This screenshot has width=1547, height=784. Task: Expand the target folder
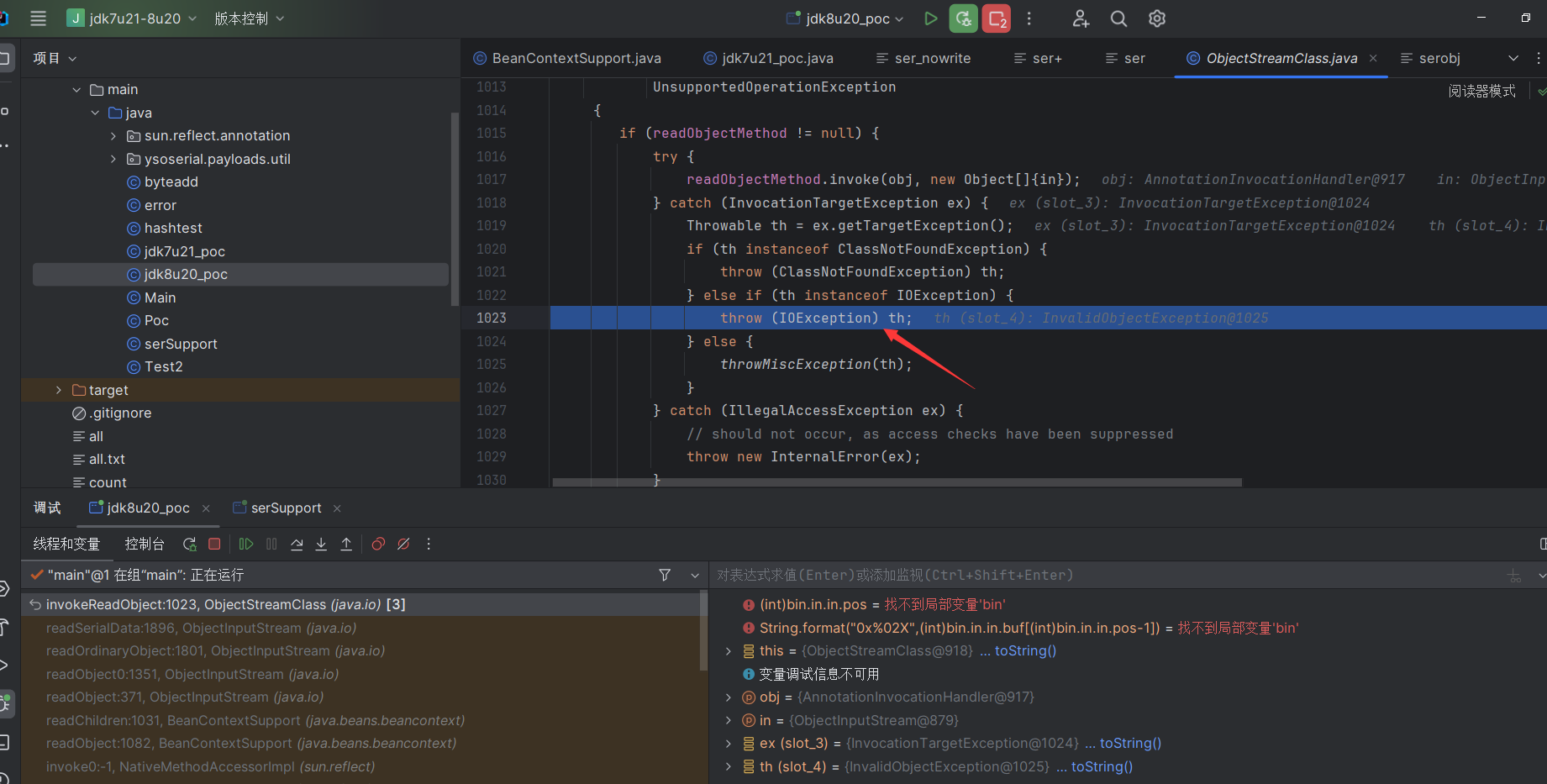(x=58, y=390)
